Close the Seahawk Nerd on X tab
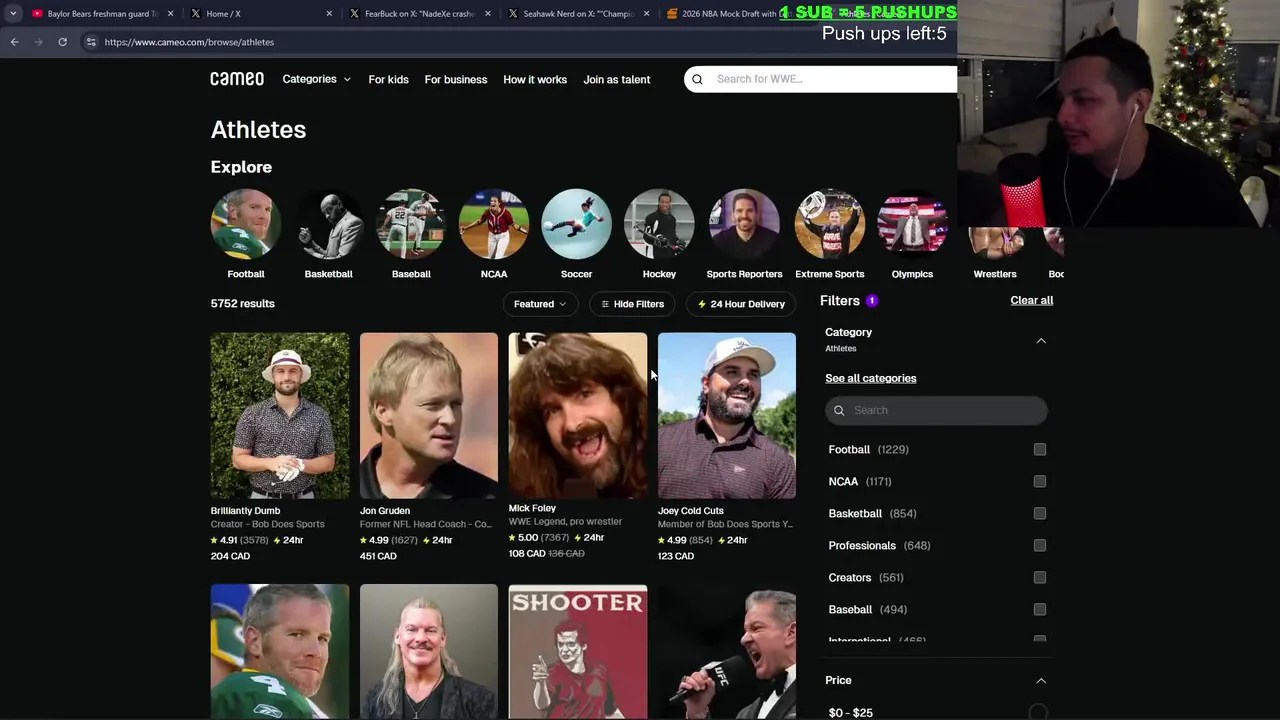Image resolution: width=1280 pixels, height=720 pixels. coord(646,14)
